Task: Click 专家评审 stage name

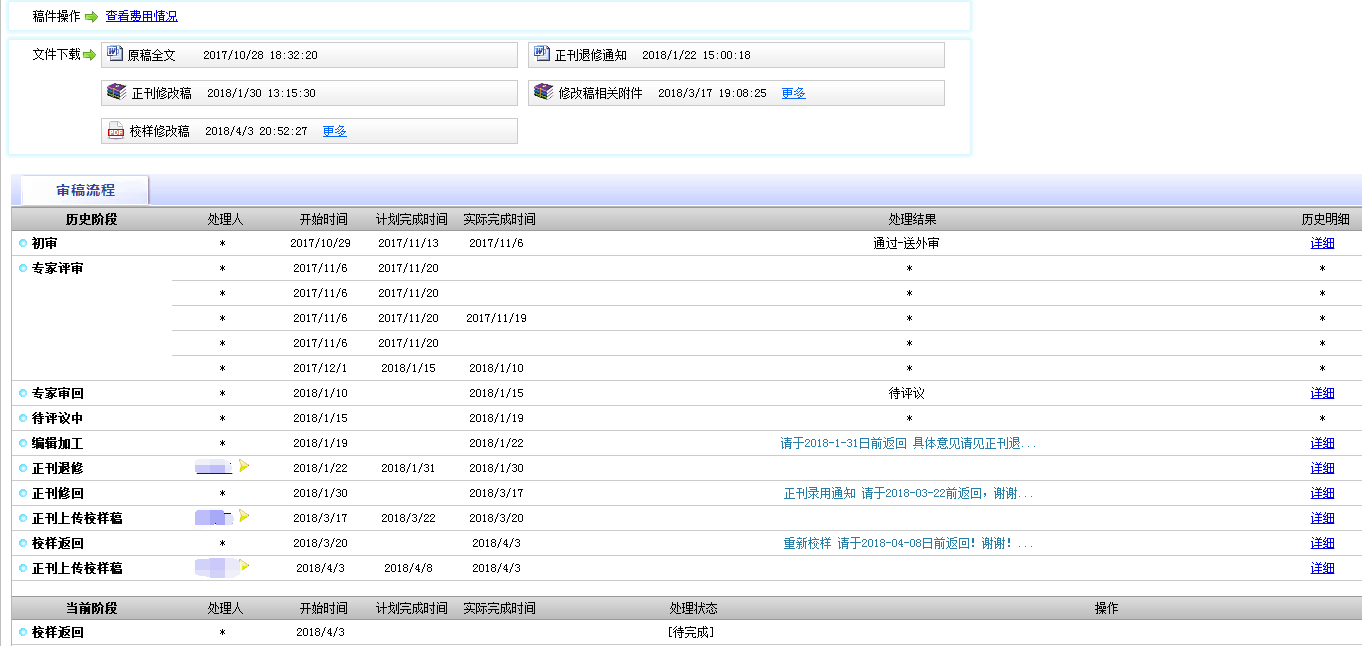Action: [57, 268]
